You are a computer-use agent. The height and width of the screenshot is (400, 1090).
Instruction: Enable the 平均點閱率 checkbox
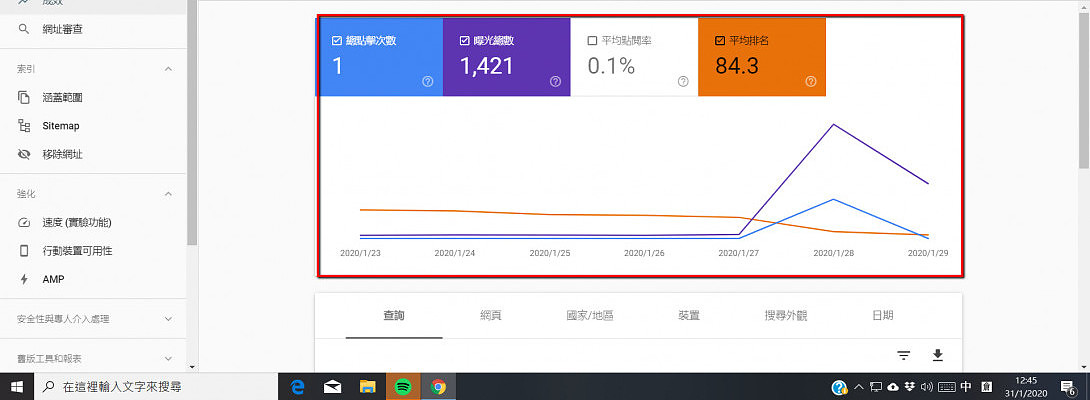coord(593,41)
